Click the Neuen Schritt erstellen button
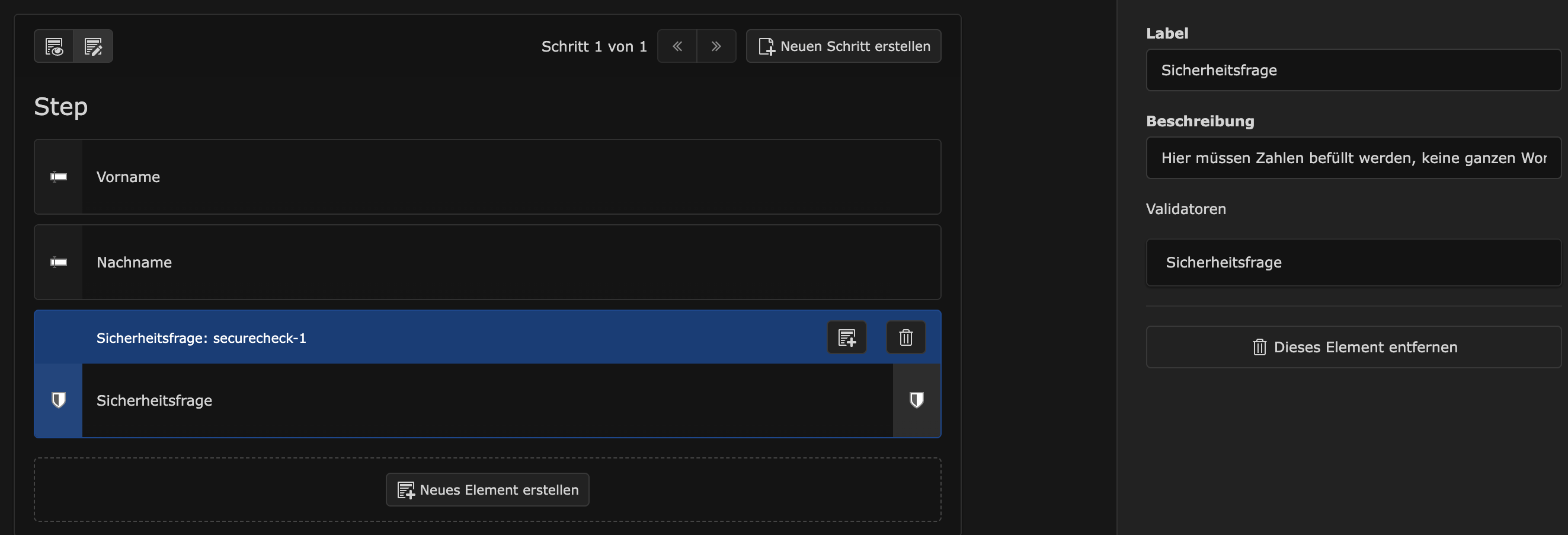This screenshot has width=1568, height=535. pos(843,46)
